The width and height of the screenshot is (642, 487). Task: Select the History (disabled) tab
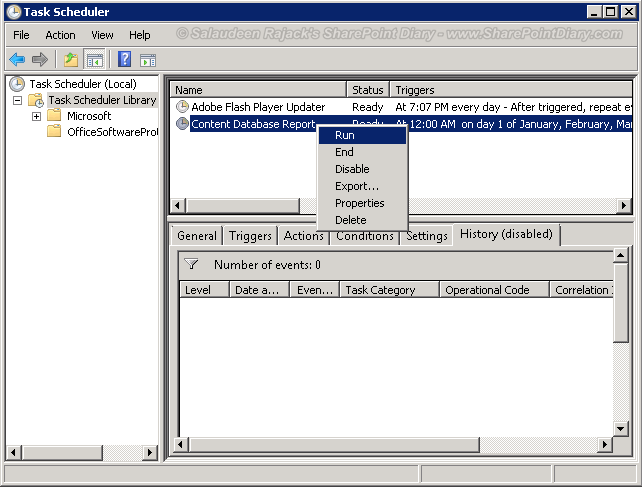(x=506, y=234)
